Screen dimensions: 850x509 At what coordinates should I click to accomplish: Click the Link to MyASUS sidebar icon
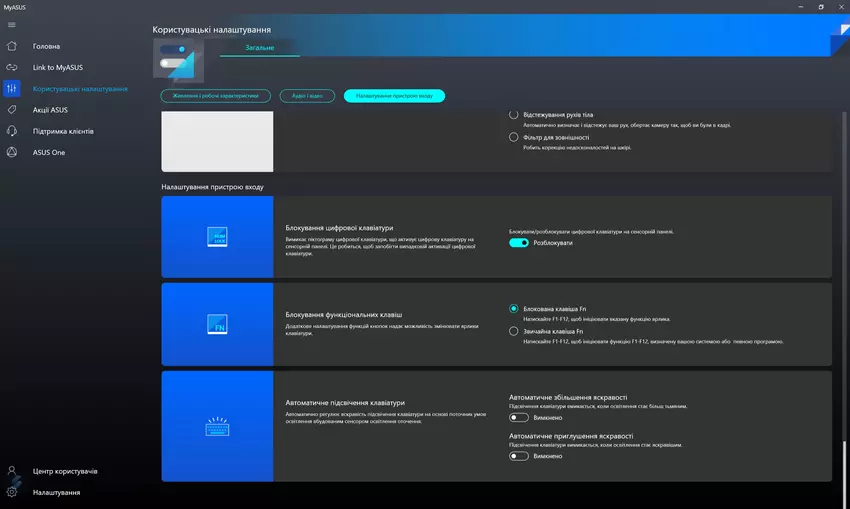pos(12,67)
